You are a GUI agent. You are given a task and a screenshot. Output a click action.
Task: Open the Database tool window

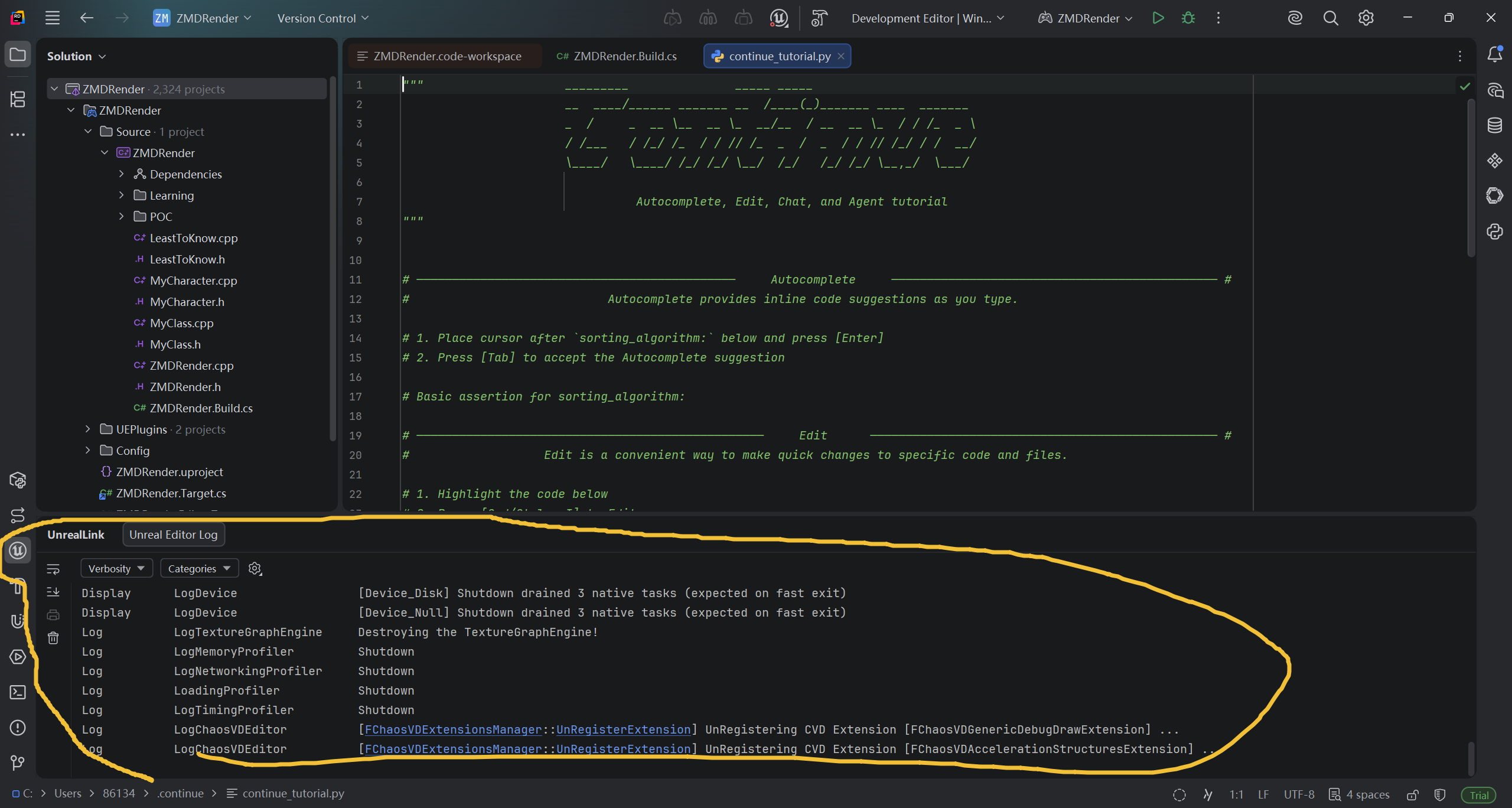1494,125
